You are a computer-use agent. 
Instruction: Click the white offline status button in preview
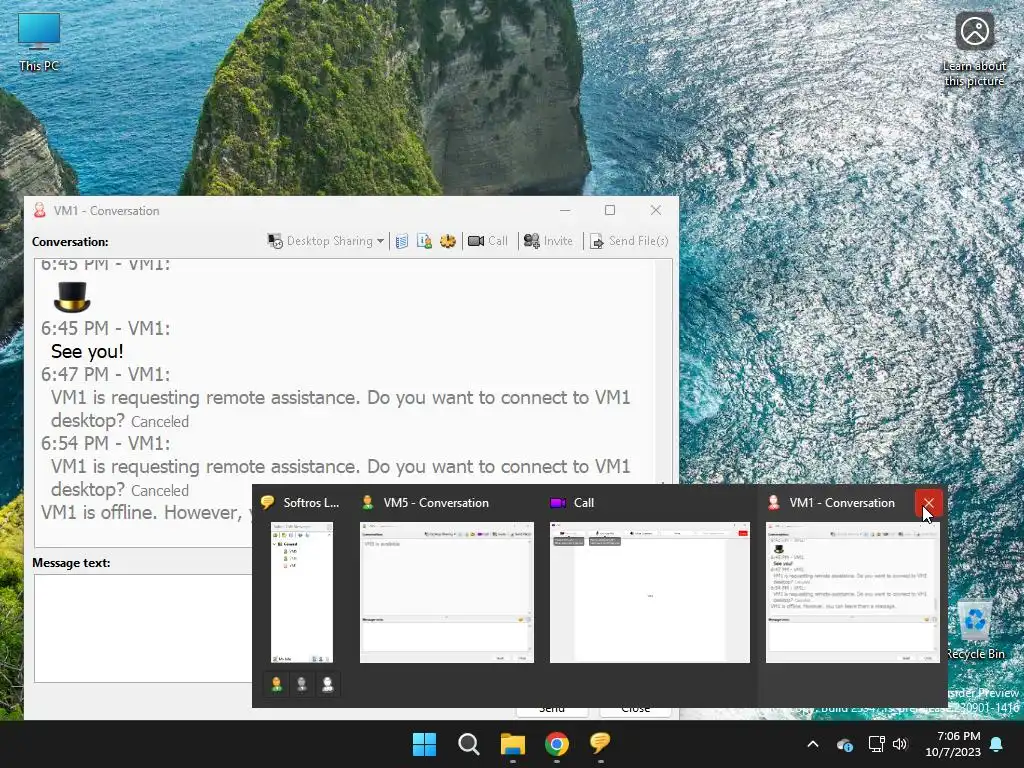click(327, 684)
